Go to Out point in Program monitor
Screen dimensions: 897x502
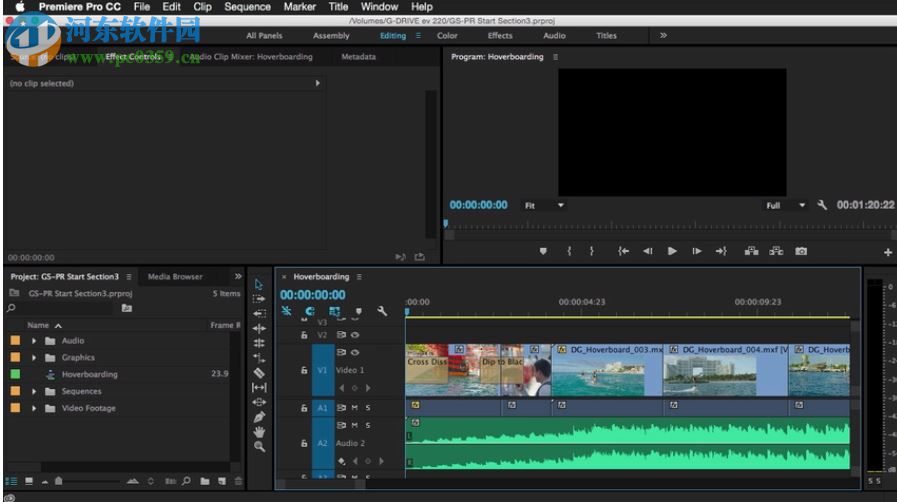click(721, 251)
